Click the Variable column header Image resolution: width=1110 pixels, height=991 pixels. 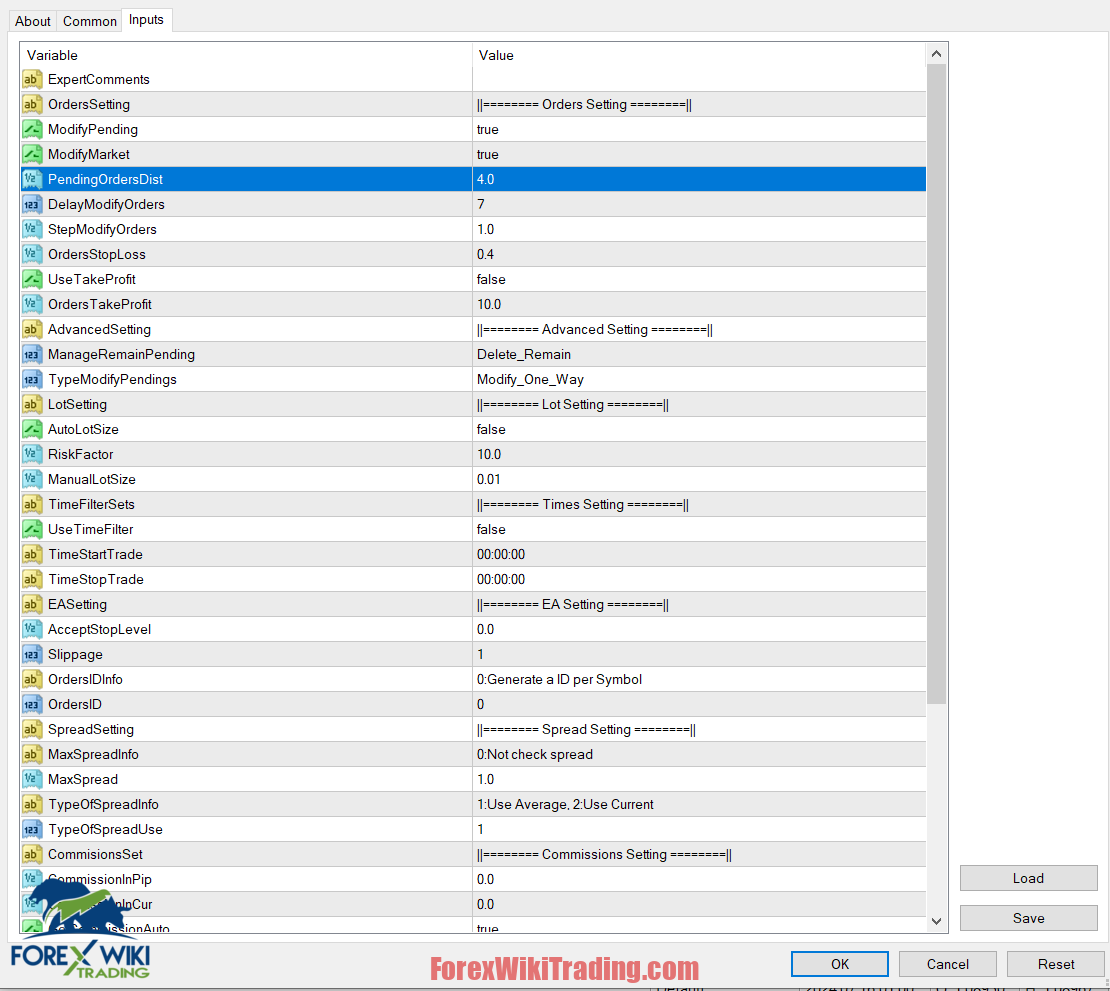(x=246, y=55)
